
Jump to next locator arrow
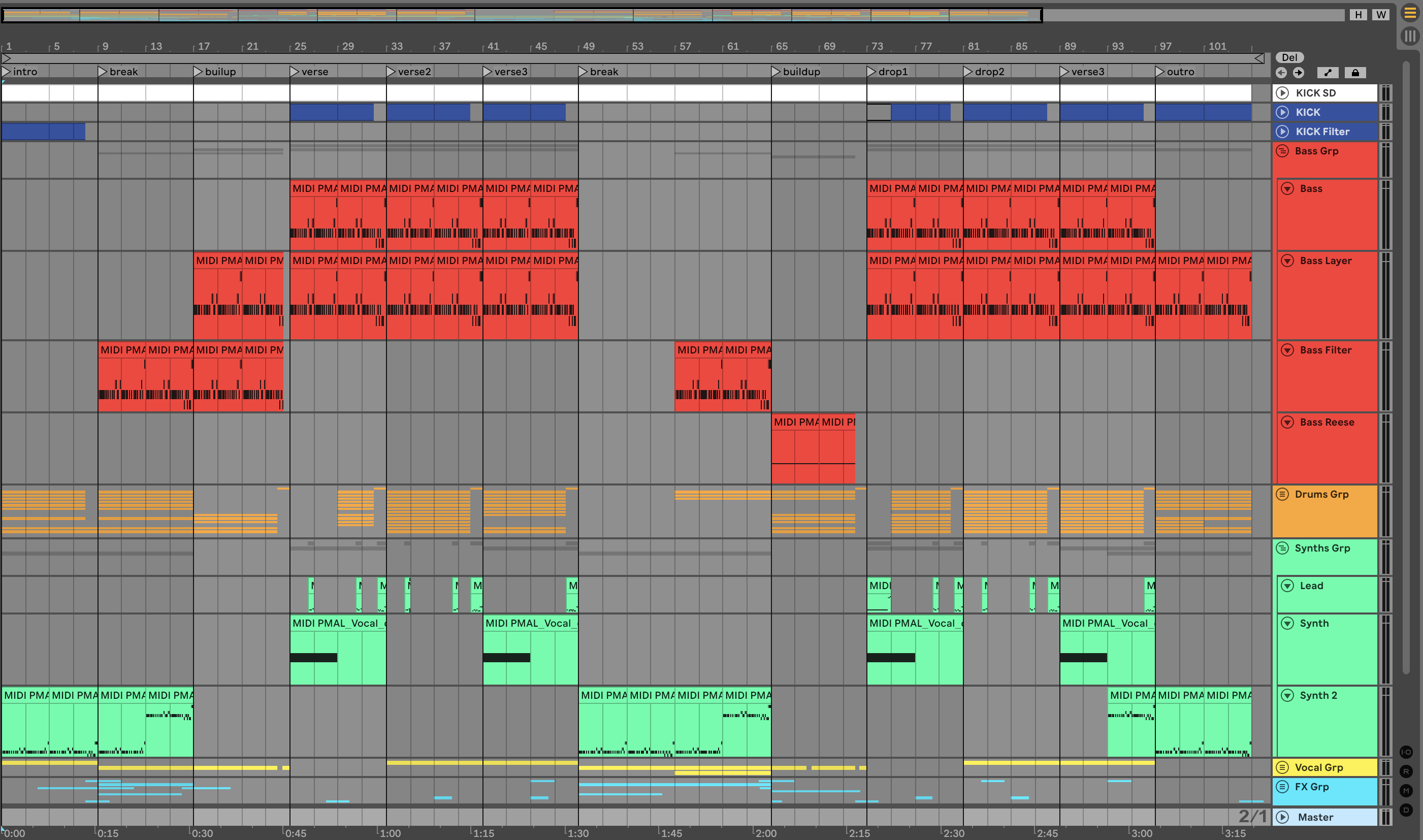coord(1299,73)
